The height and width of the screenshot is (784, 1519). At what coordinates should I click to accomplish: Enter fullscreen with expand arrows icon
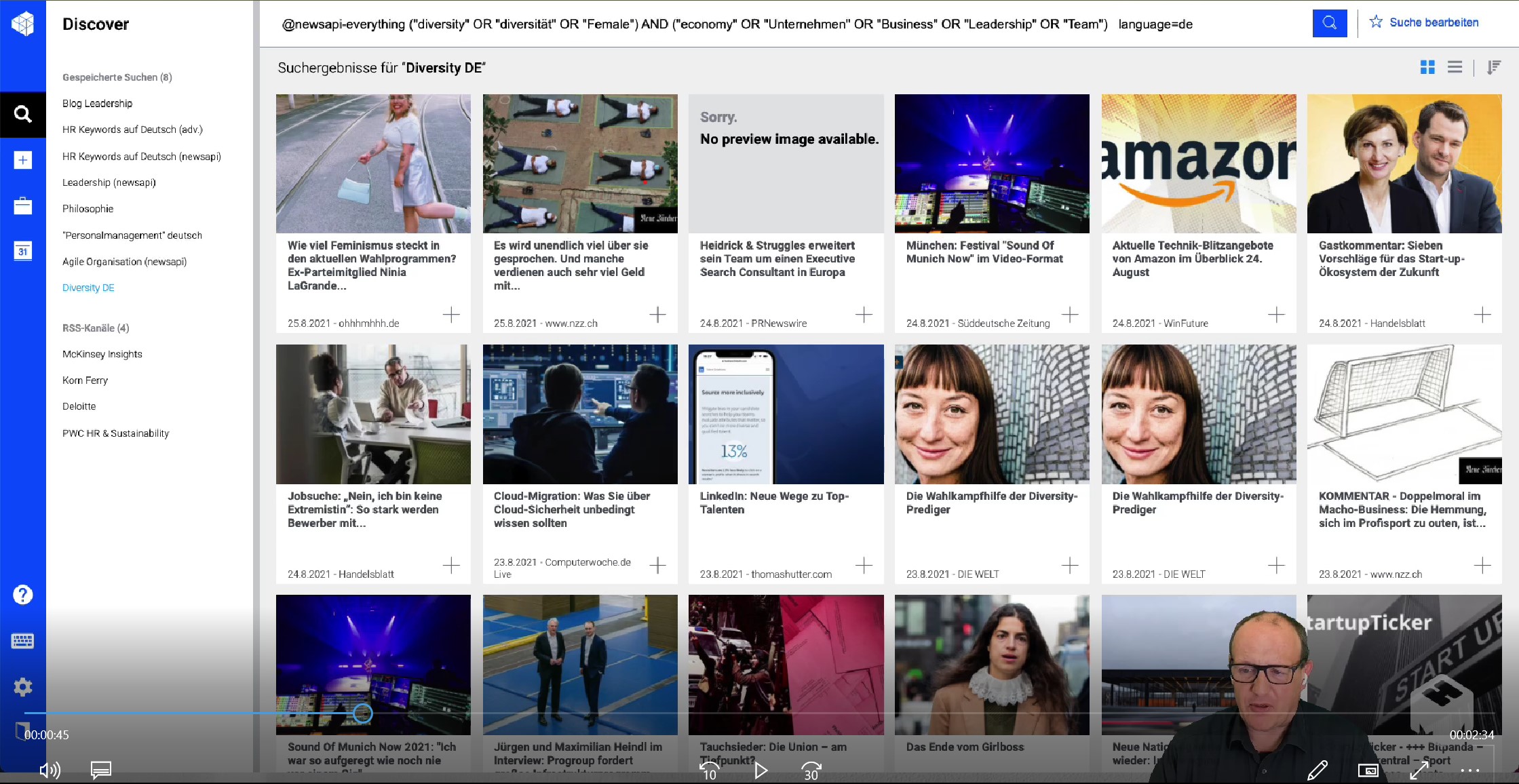[1419, 770]
